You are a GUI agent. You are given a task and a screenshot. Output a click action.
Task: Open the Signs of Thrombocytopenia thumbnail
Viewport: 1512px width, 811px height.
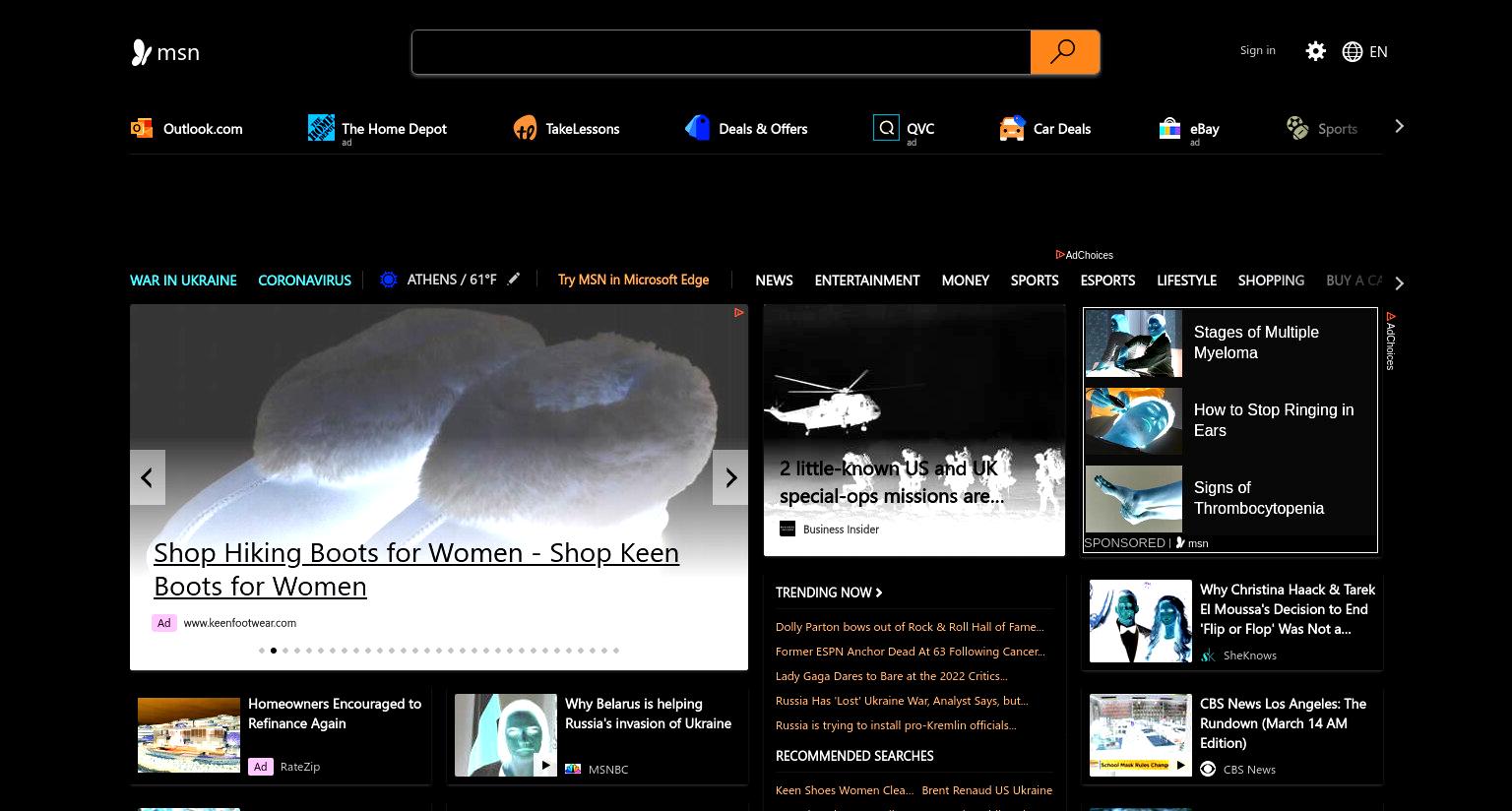[x=1134, y=499]
